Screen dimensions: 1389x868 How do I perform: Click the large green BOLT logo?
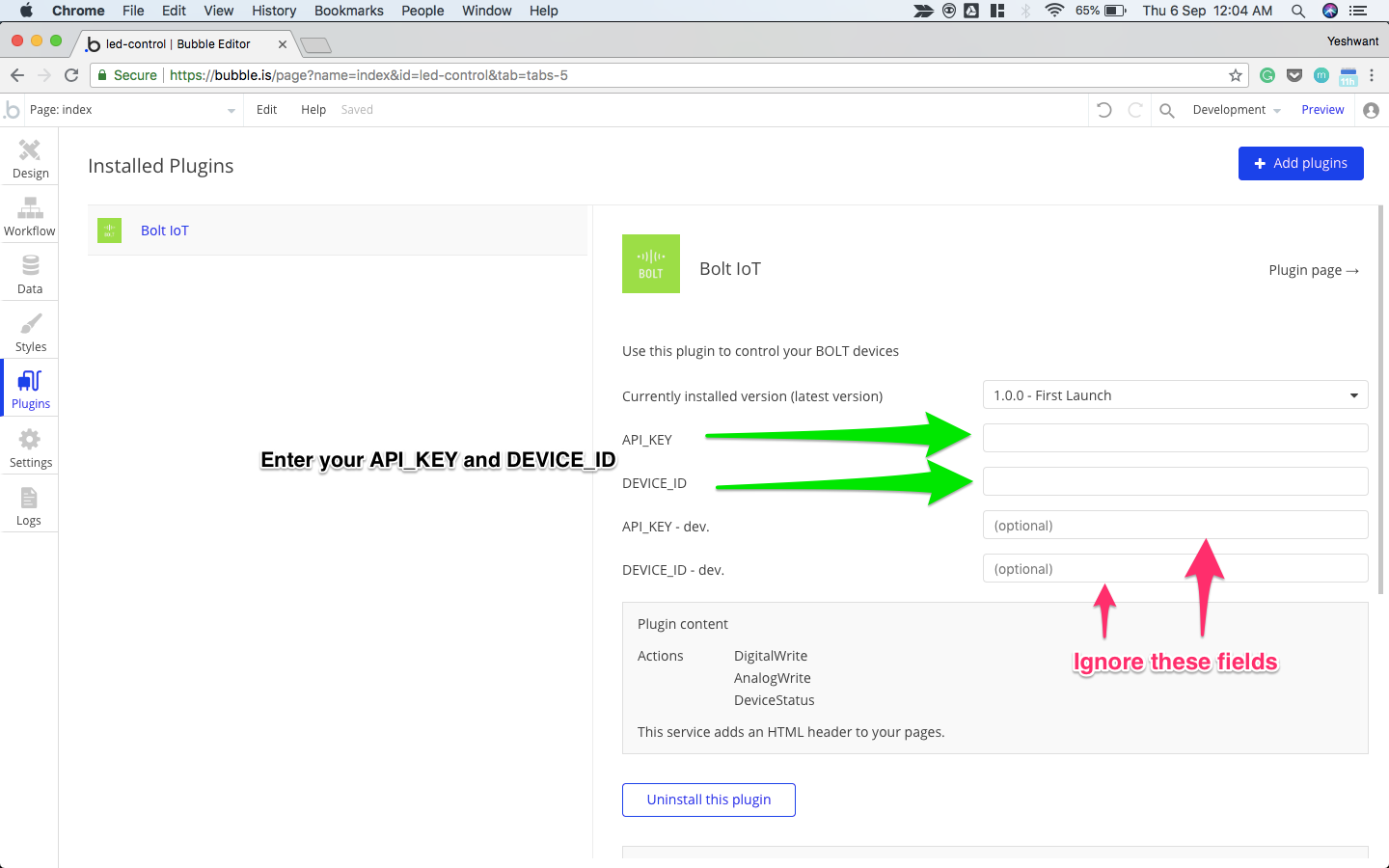coord(651,263)
